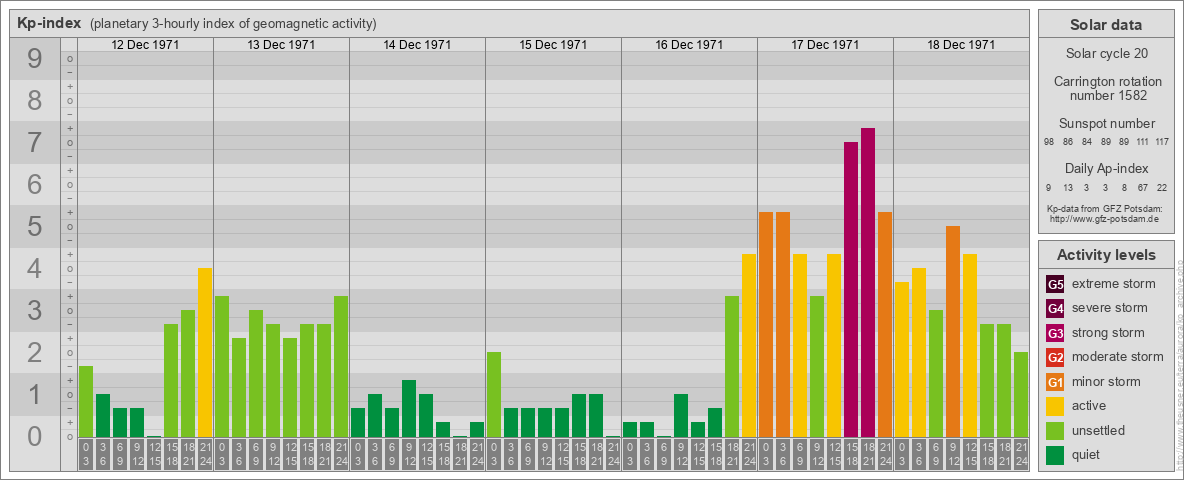Open the gfz-potsdam.de URL text

(x=1106, y=219)
